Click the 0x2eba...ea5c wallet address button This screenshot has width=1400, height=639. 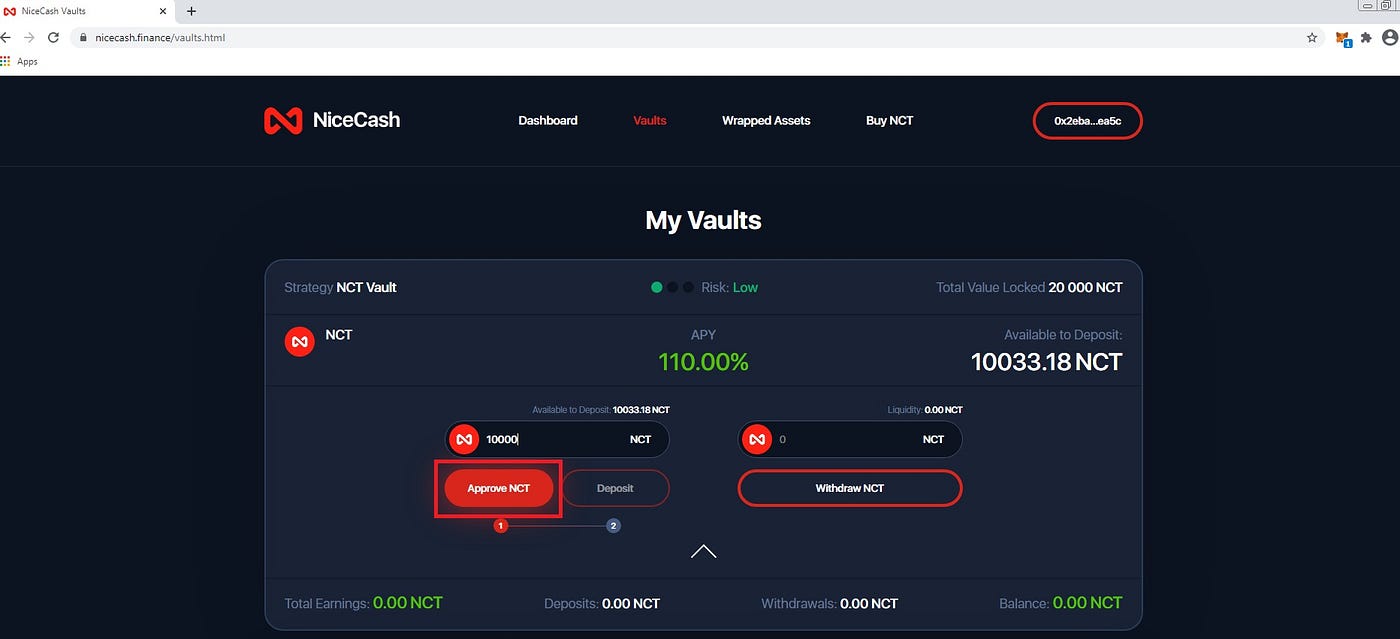point(1087,121)
